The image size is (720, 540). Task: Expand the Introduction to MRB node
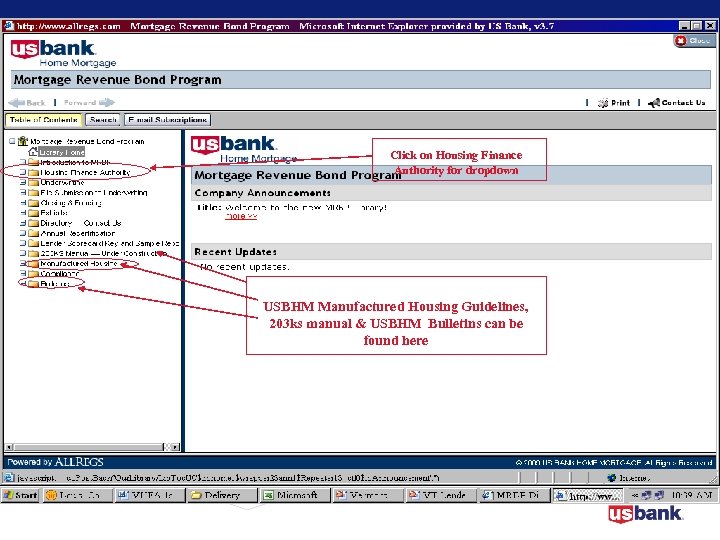tap(23, 162)
